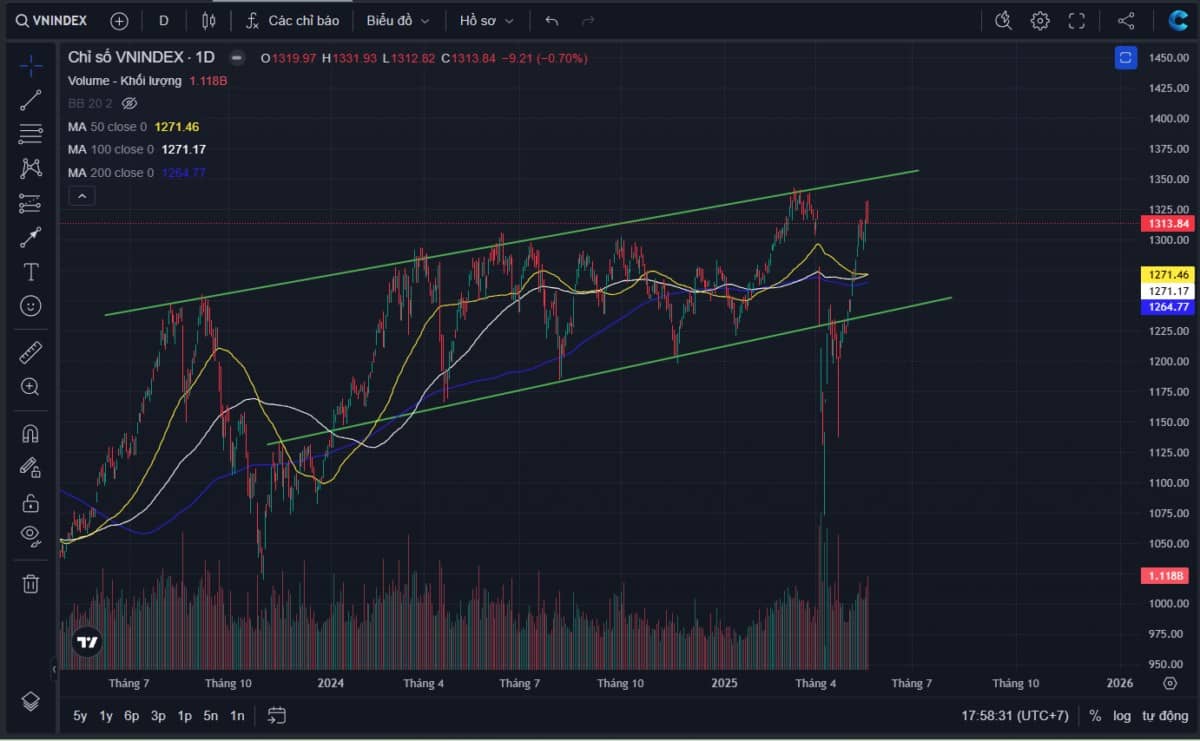Screen dimensions: 1200x741
Task: Collapse the indicator legend with the arrow
Action: coord(82,196)
